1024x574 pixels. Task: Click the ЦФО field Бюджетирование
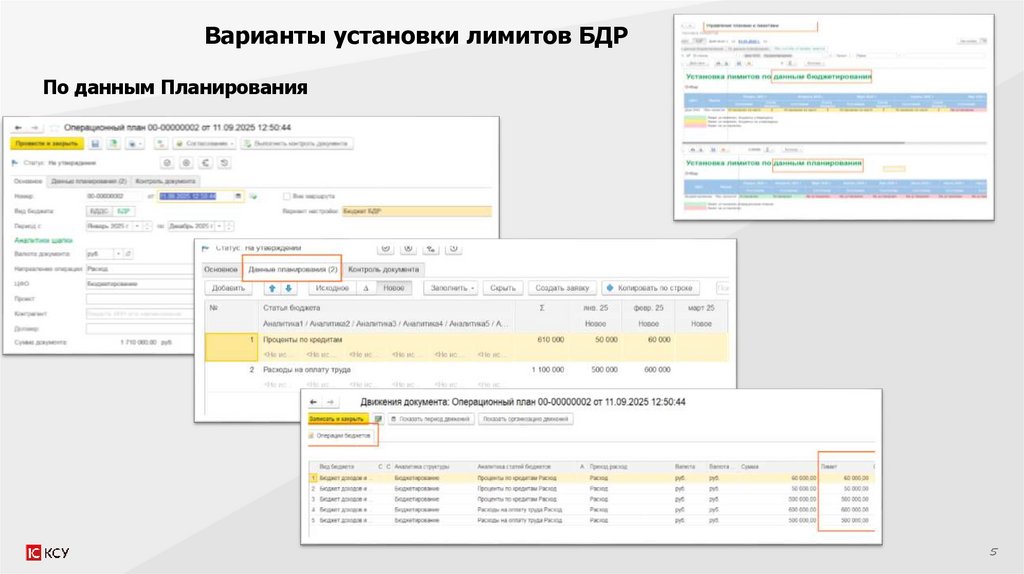tap(140, 283)
